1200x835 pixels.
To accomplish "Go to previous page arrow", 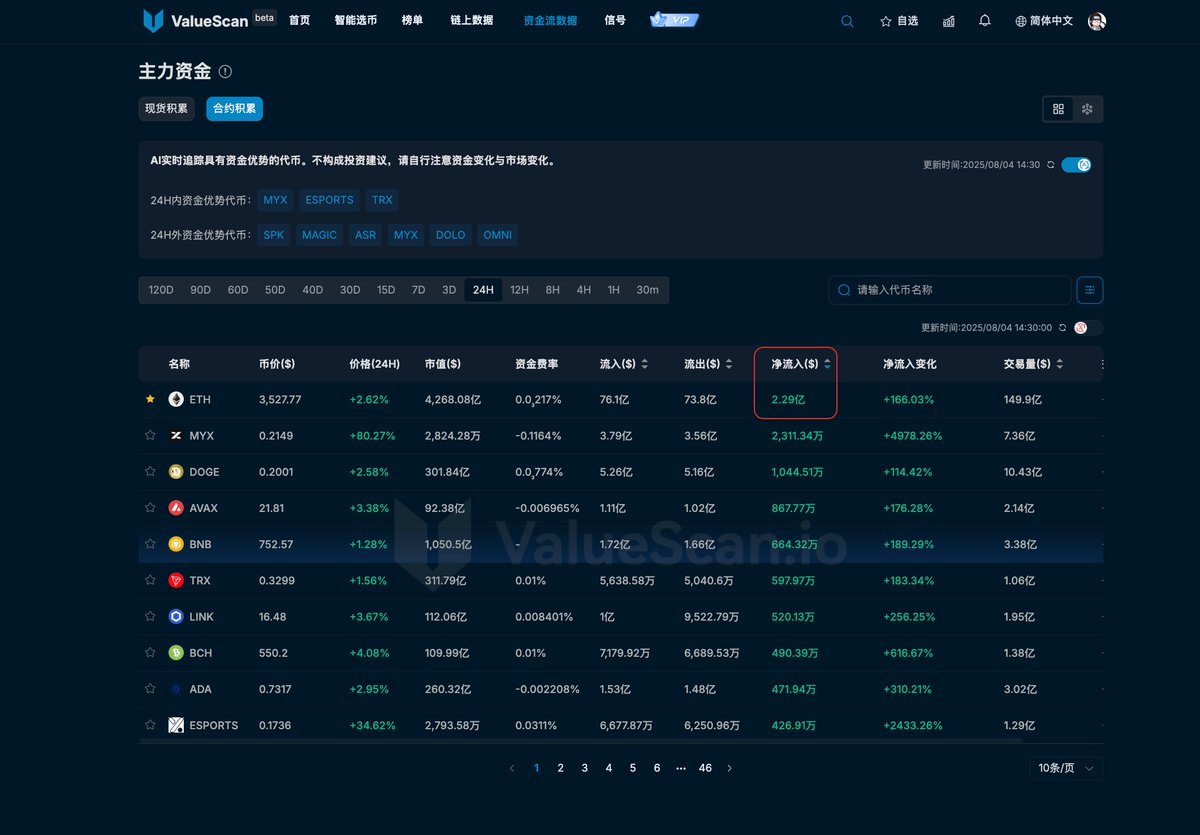I will [512, 768].
